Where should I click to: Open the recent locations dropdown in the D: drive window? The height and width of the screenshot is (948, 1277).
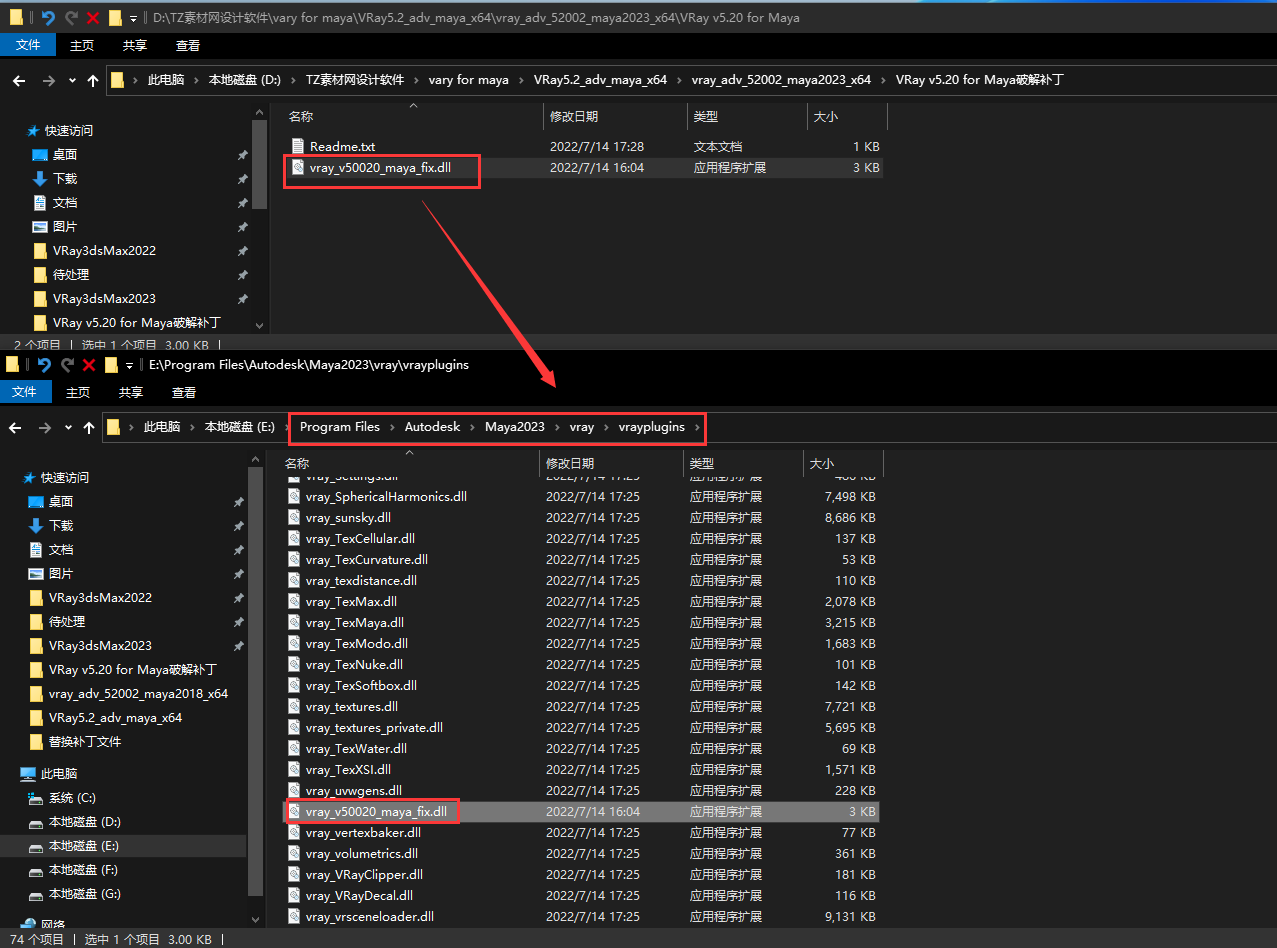coord(72,80)
